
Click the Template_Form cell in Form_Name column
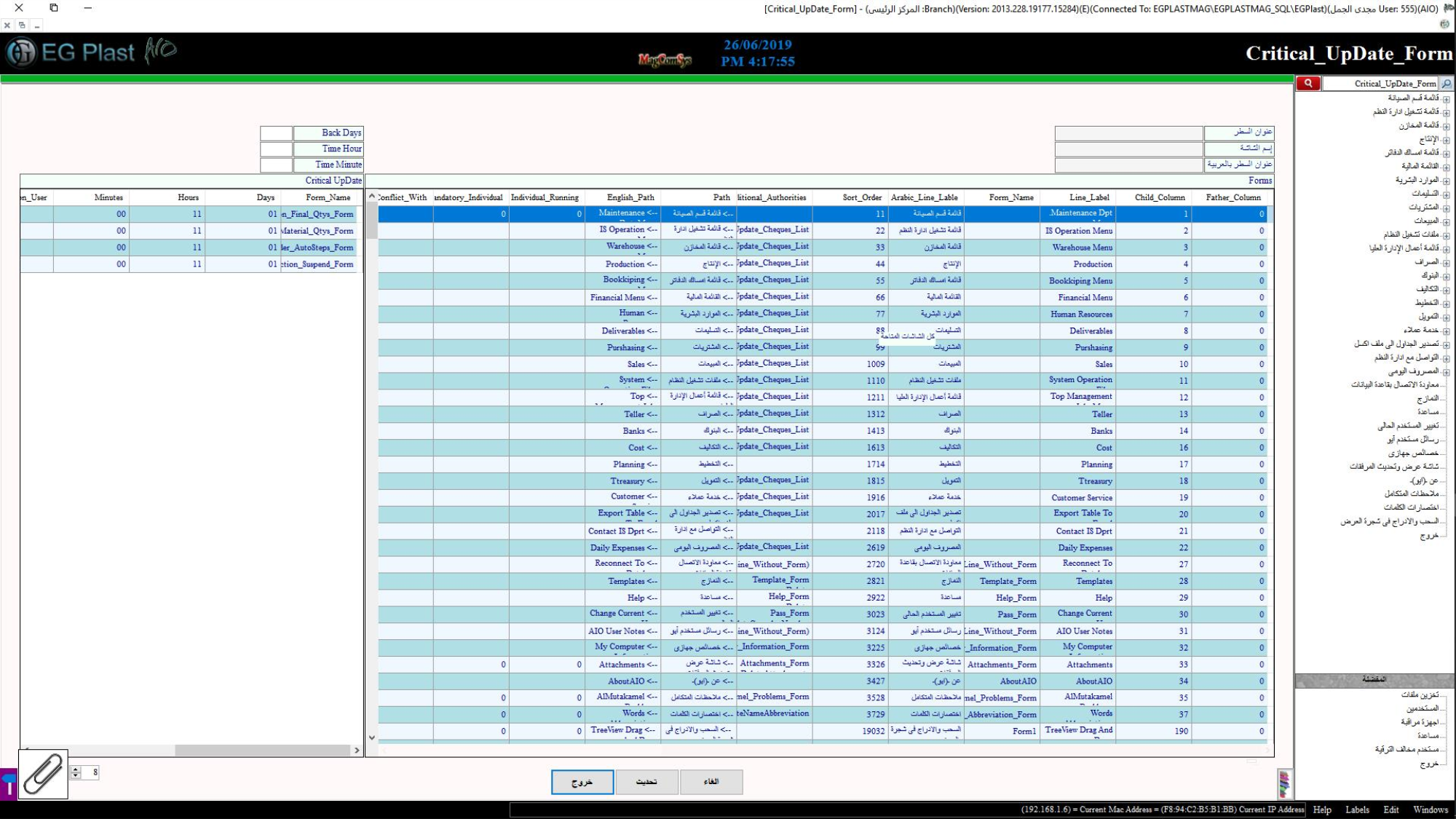(1002, 581)
